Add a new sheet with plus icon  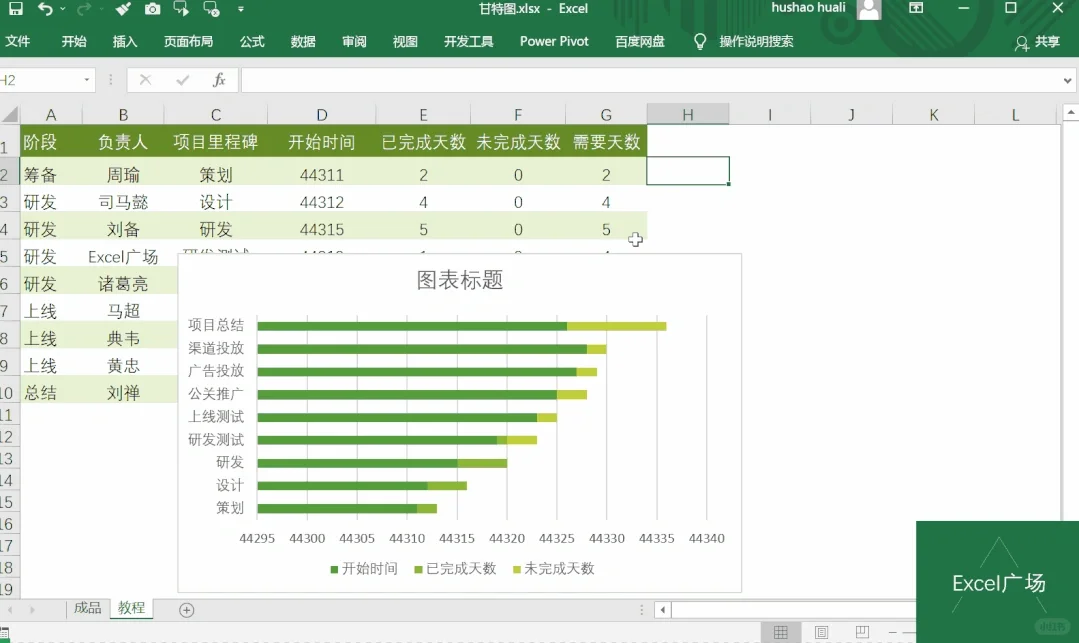click(186, 610)
